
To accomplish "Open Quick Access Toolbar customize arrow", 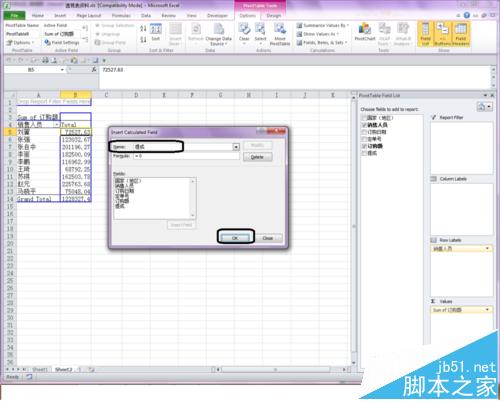I will point(104,60).
